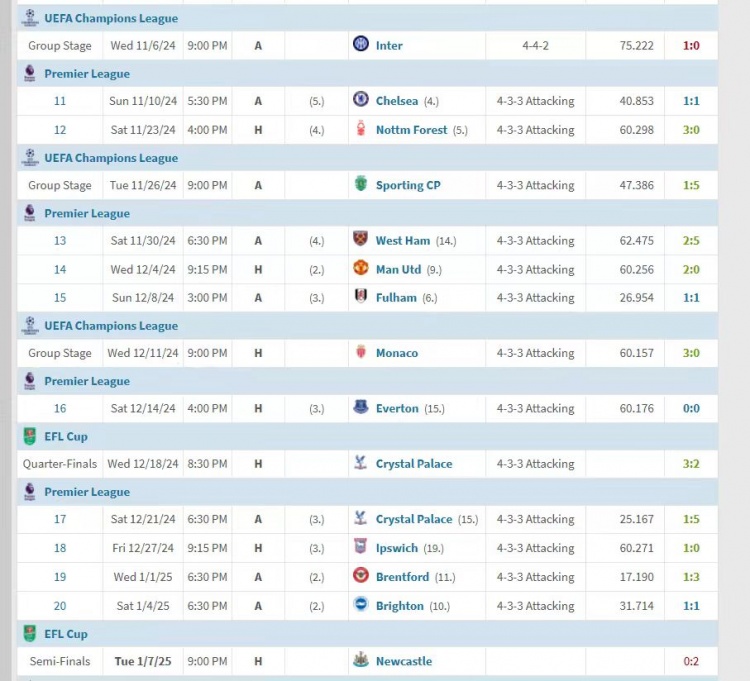The width and height of the screenshot is (750, 681).
Task: Click attendance value 75.222
Action: pyautogui.click(x=636, y=45)
